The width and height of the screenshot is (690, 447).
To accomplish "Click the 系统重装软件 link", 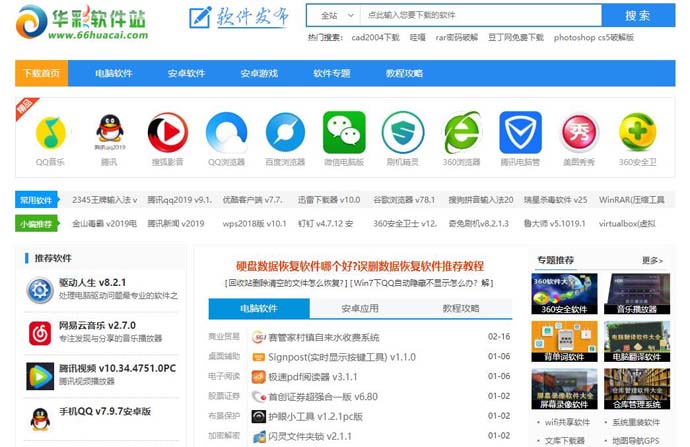I will coord(636,422).
